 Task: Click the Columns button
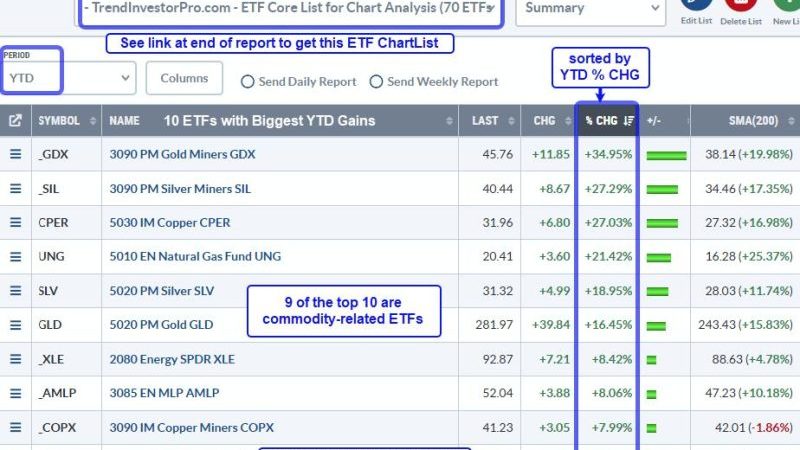pos(184,78)
